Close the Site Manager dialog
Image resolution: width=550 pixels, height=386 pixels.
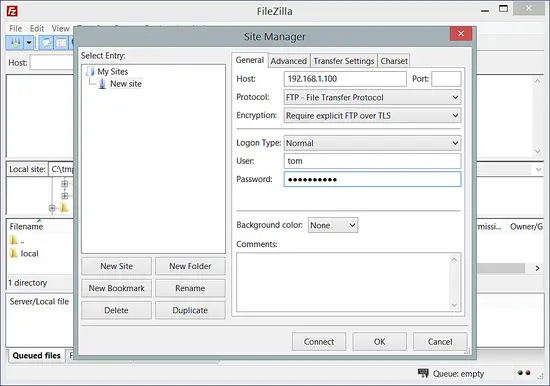click(x=461, y=33)
